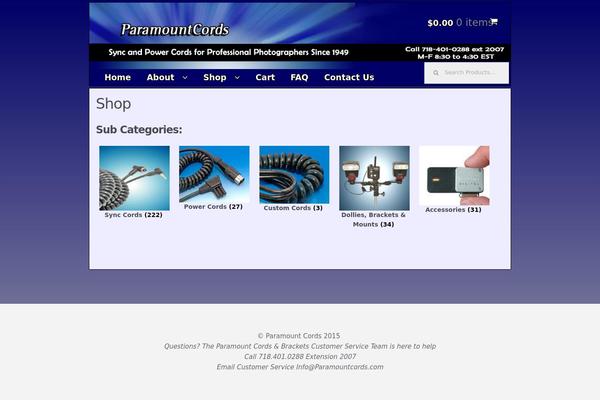Open the Cart page from nav
The image size is (600, 400).
click(265, 77)
